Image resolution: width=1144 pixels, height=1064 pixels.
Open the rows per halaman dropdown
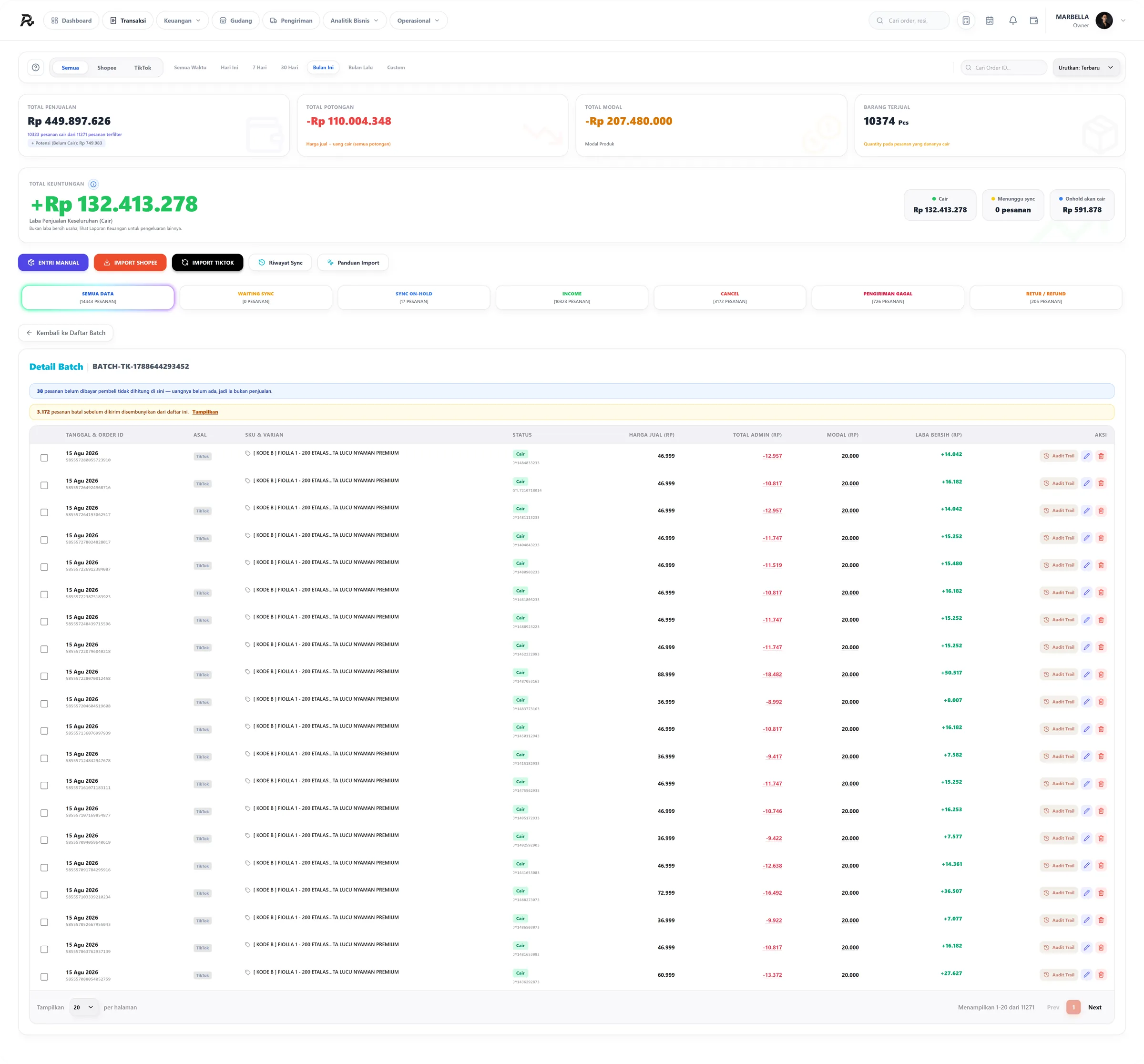83,1008
